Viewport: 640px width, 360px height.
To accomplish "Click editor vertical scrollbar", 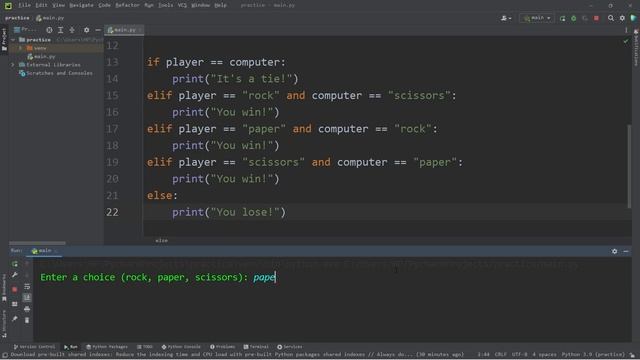I will tap(629, 166).
